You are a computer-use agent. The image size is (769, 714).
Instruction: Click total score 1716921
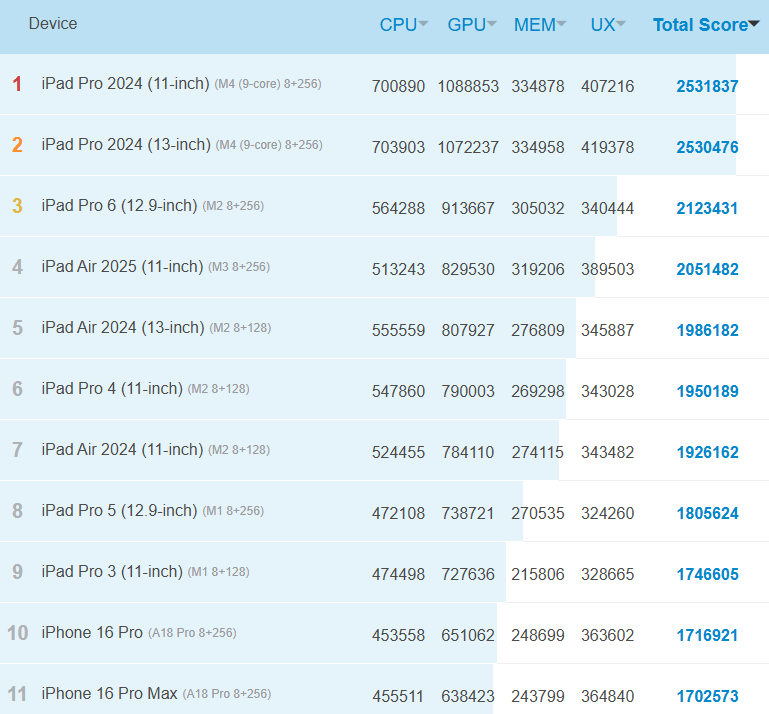(x=707, y=636)
